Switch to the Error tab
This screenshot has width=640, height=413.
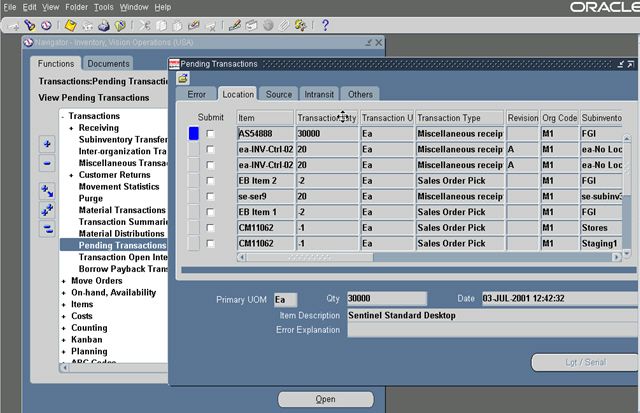(197, 94)
